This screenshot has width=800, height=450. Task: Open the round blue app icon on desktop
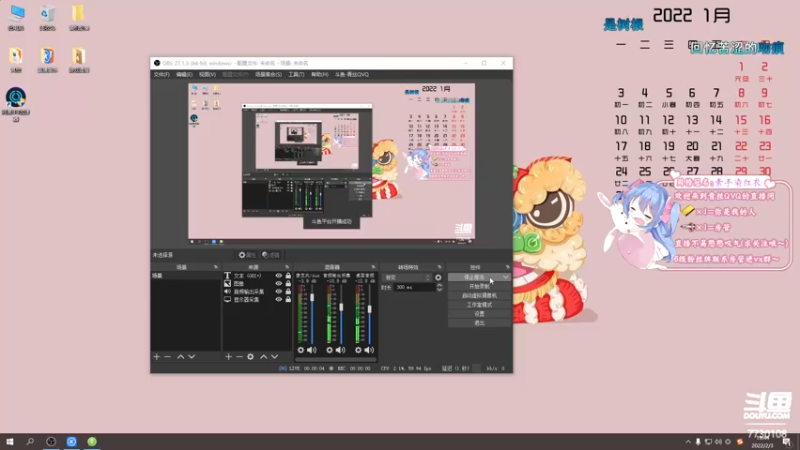click(x=16, y=104)
